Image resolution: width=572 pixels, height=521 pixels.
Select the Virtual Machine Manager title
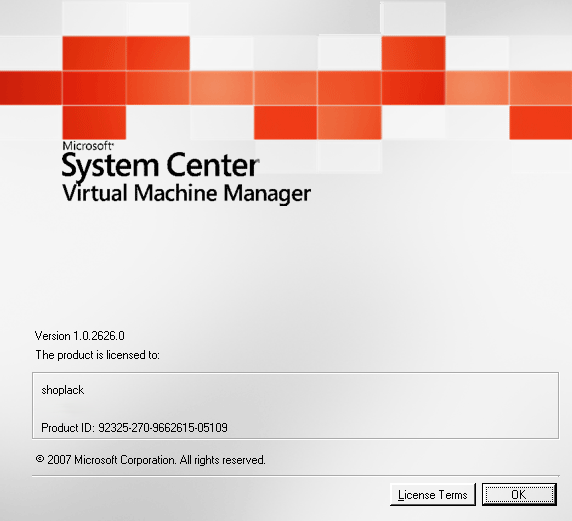tap(186, 193)
